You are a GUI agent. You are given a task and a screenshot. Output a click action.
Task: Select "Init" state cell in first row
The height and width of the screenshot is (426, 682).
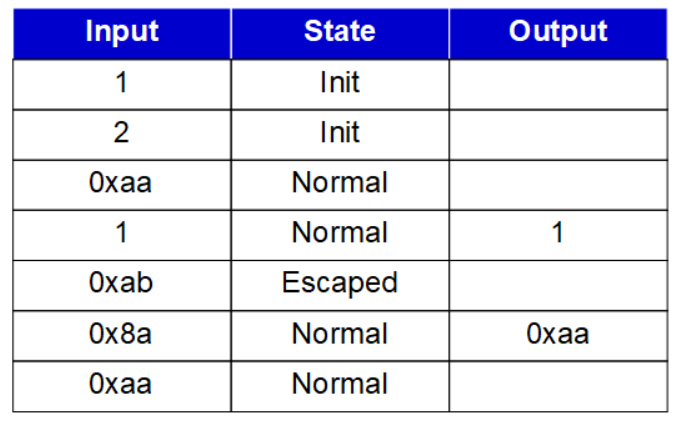339,83
